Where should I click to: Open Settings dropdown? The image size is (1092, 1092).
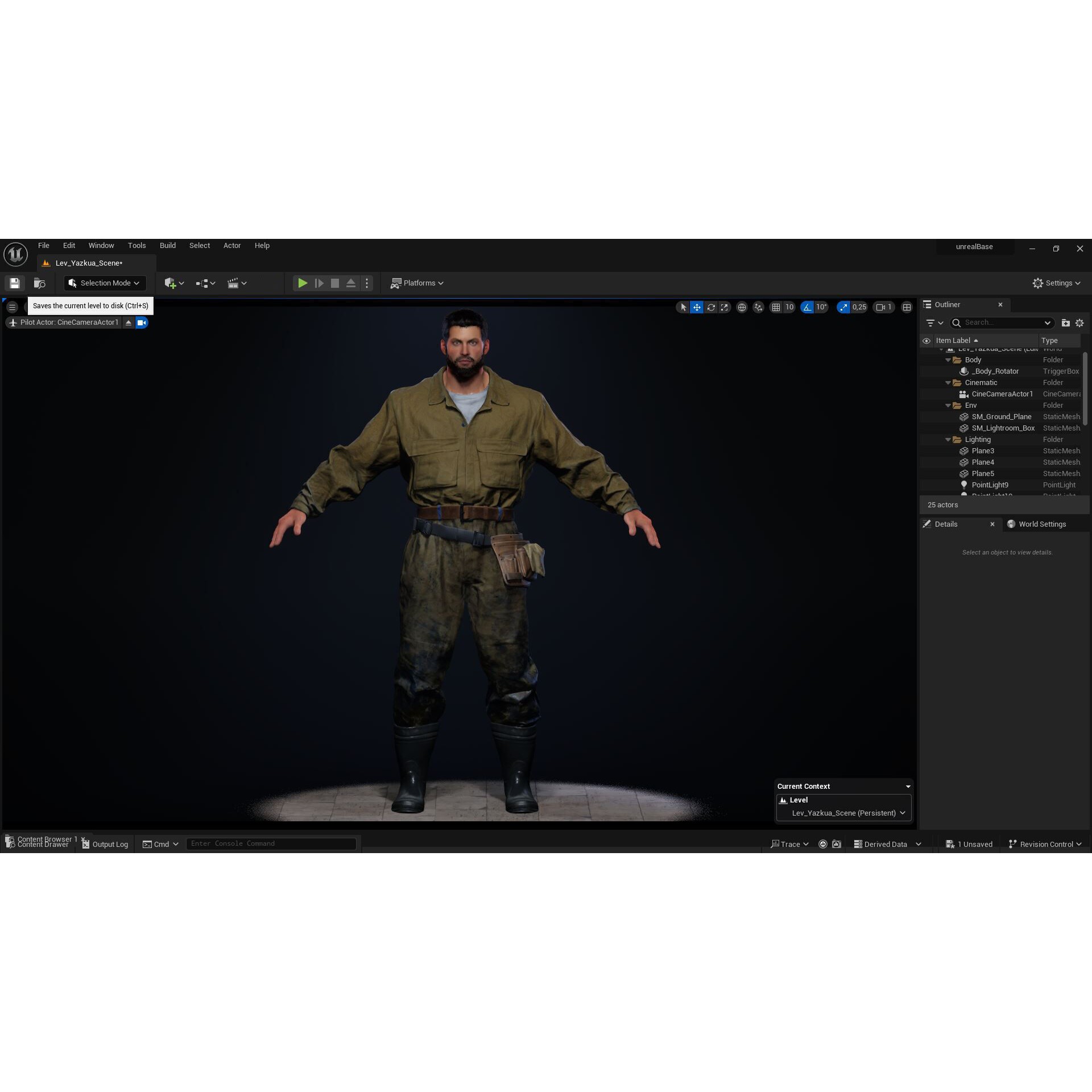click(x=1057, y=283)
